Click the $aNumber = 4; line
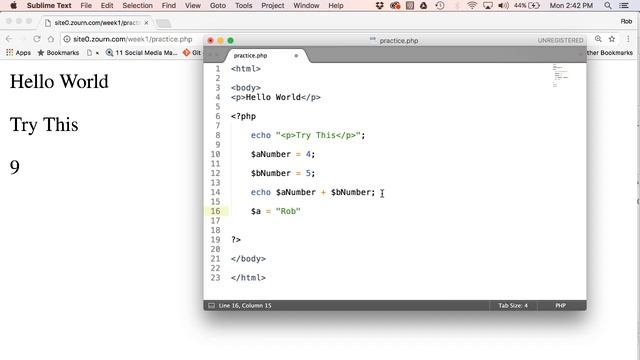This screenshot has width=640, height=360. tap(283, 154)
